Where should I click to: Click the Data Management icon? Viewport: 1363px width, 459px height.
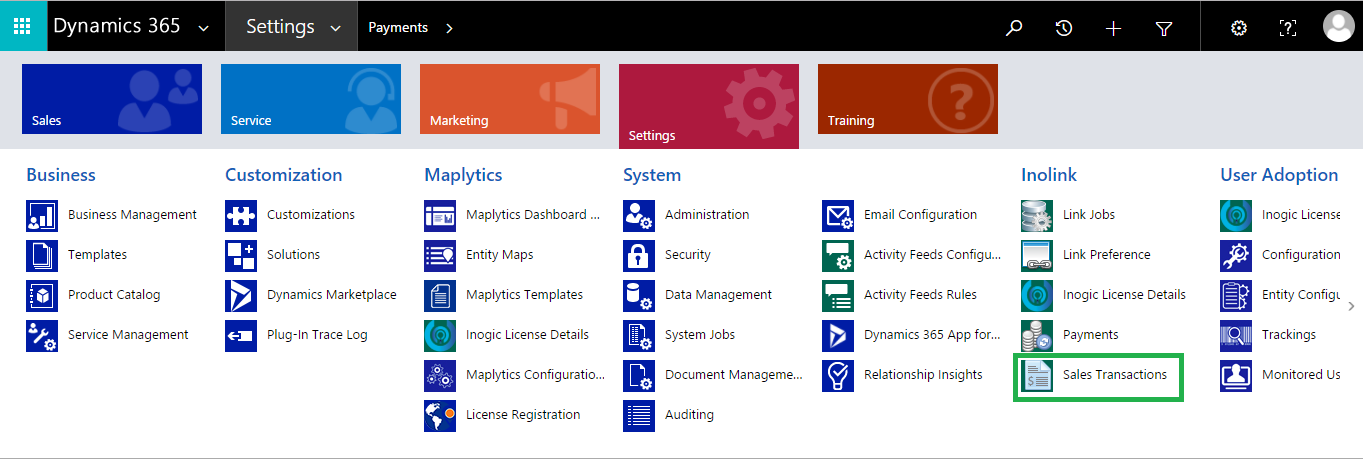pyautogui.click(x=639, y=295)
